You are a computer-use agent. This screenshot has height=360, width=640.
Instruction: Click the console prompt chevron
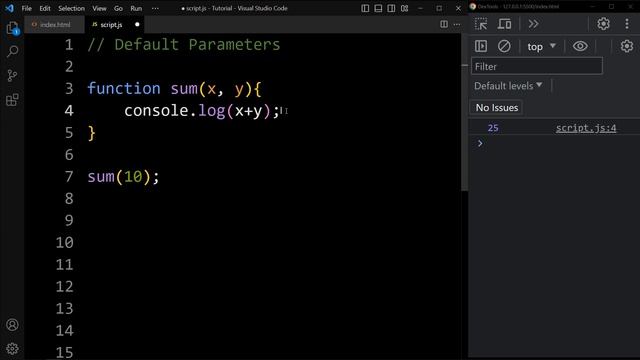pyautogui.click(x=480, y=143)
